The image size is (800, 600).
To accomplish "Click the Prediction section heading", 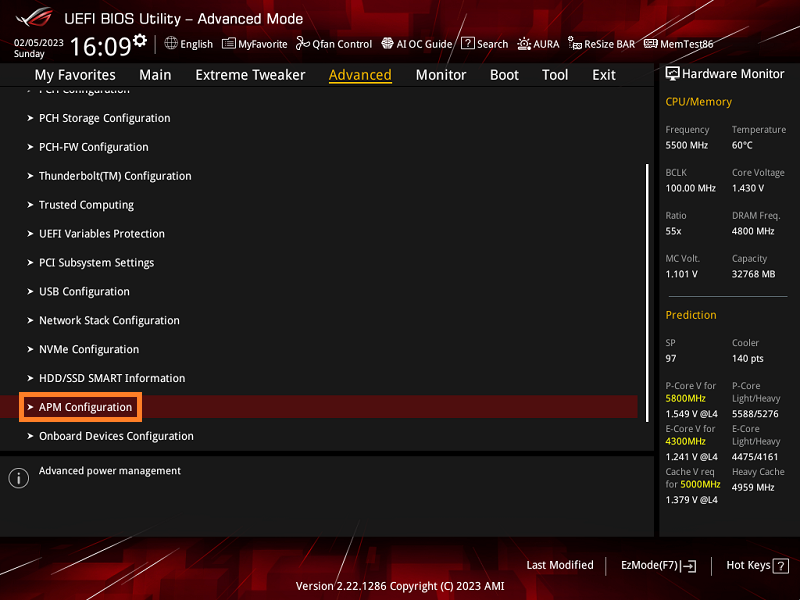I will pyautogui.click(x=691, y=315).
